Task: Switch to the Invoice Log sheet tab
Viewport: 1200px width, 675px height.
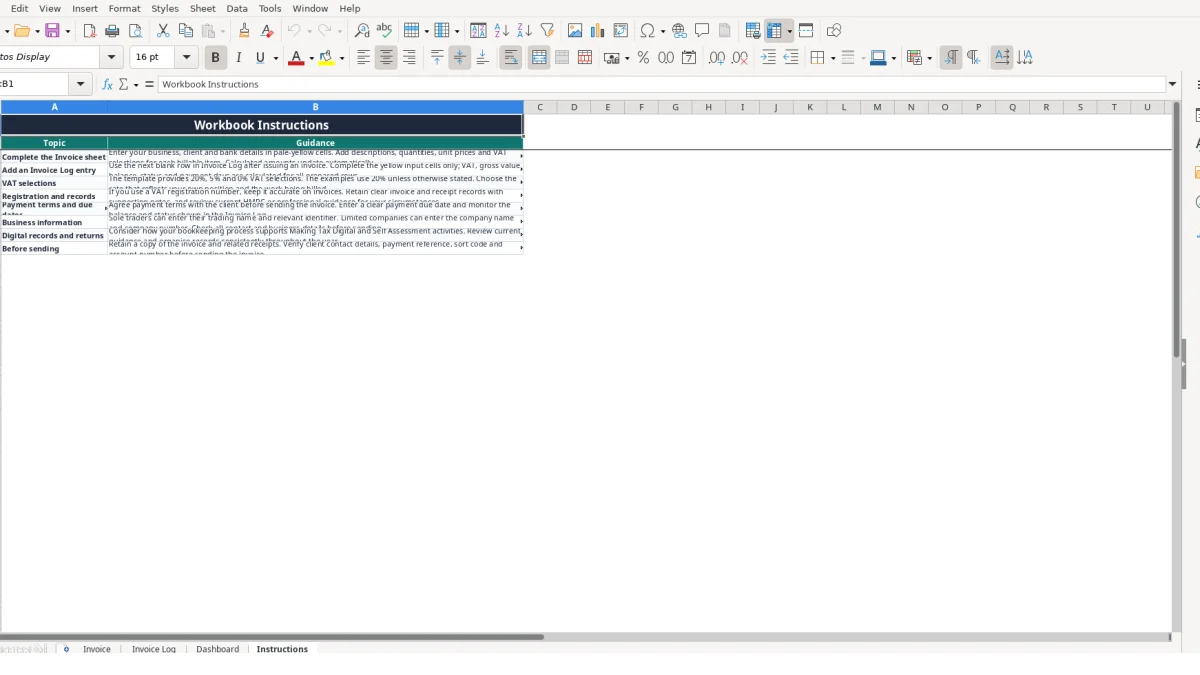Action: [x=154, y=649]
